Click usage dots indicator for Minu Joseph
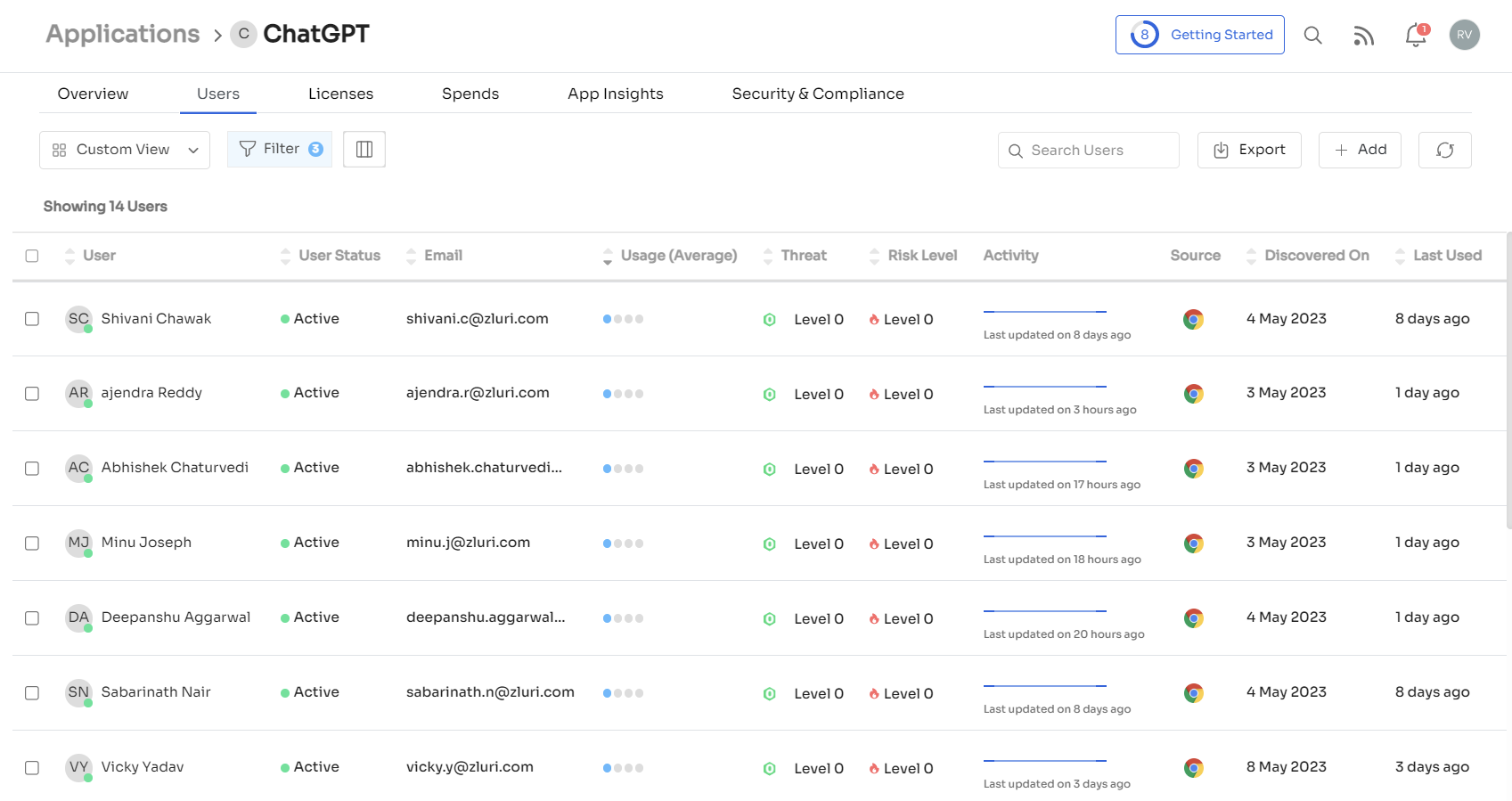Viewport: 1512px width, 801px height. 623,544
